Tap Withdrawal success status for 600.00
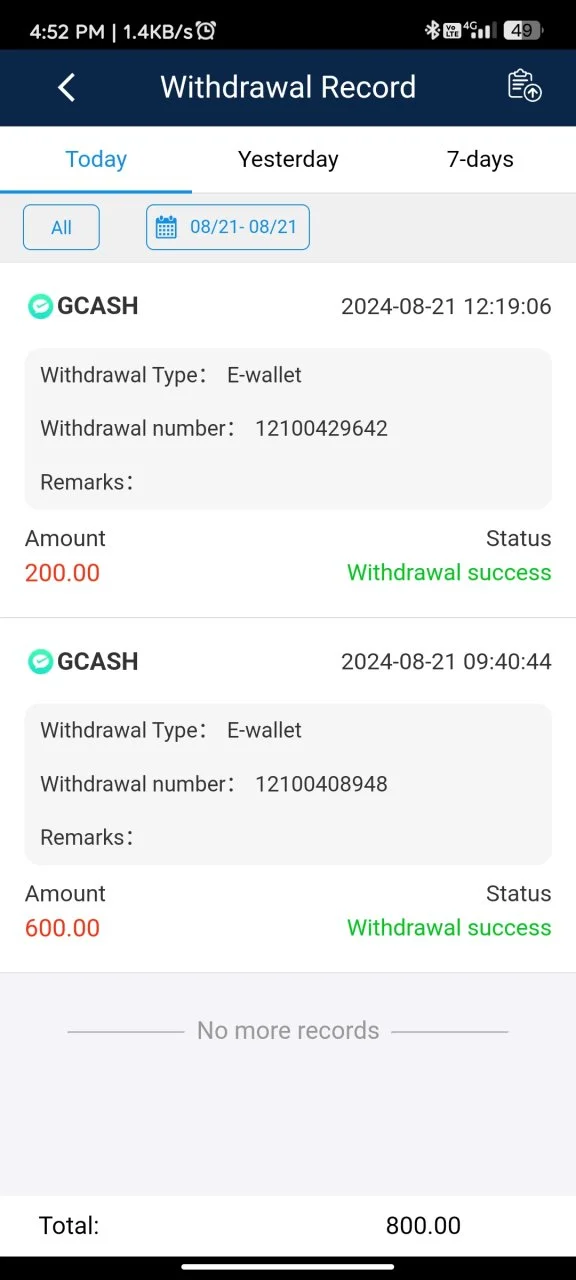 pos(449,928)
